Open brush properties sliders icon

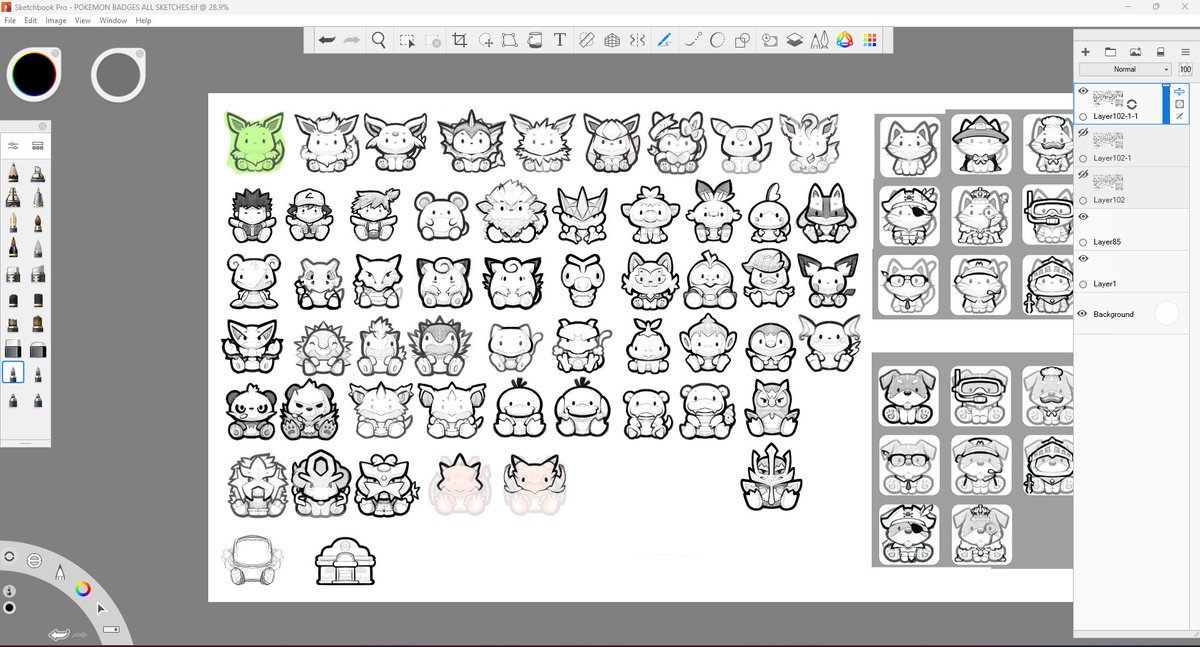[13, 146]
